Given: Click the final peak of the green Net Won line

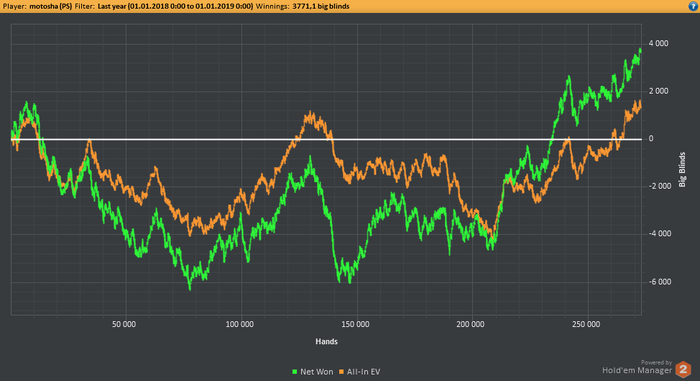Looking at the screenshot, I should tap(640, 49).
